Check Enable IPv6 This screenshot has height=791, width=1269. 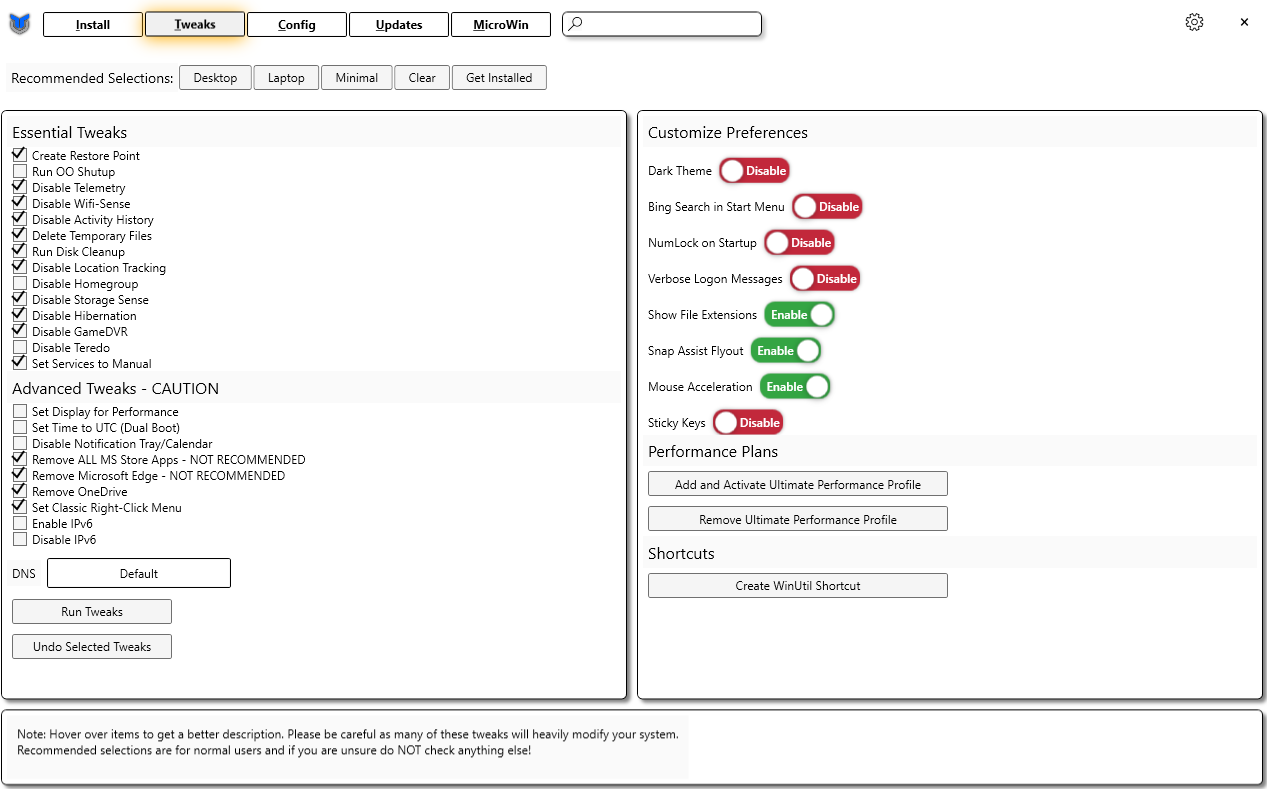click(20, 523)
